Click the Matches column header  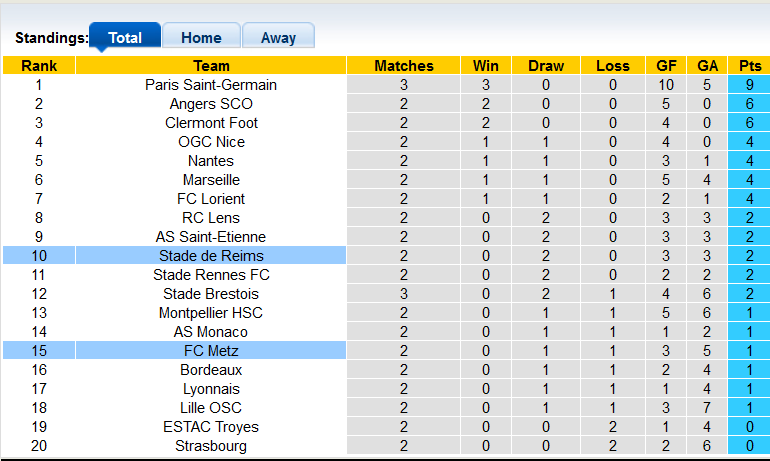404,66
